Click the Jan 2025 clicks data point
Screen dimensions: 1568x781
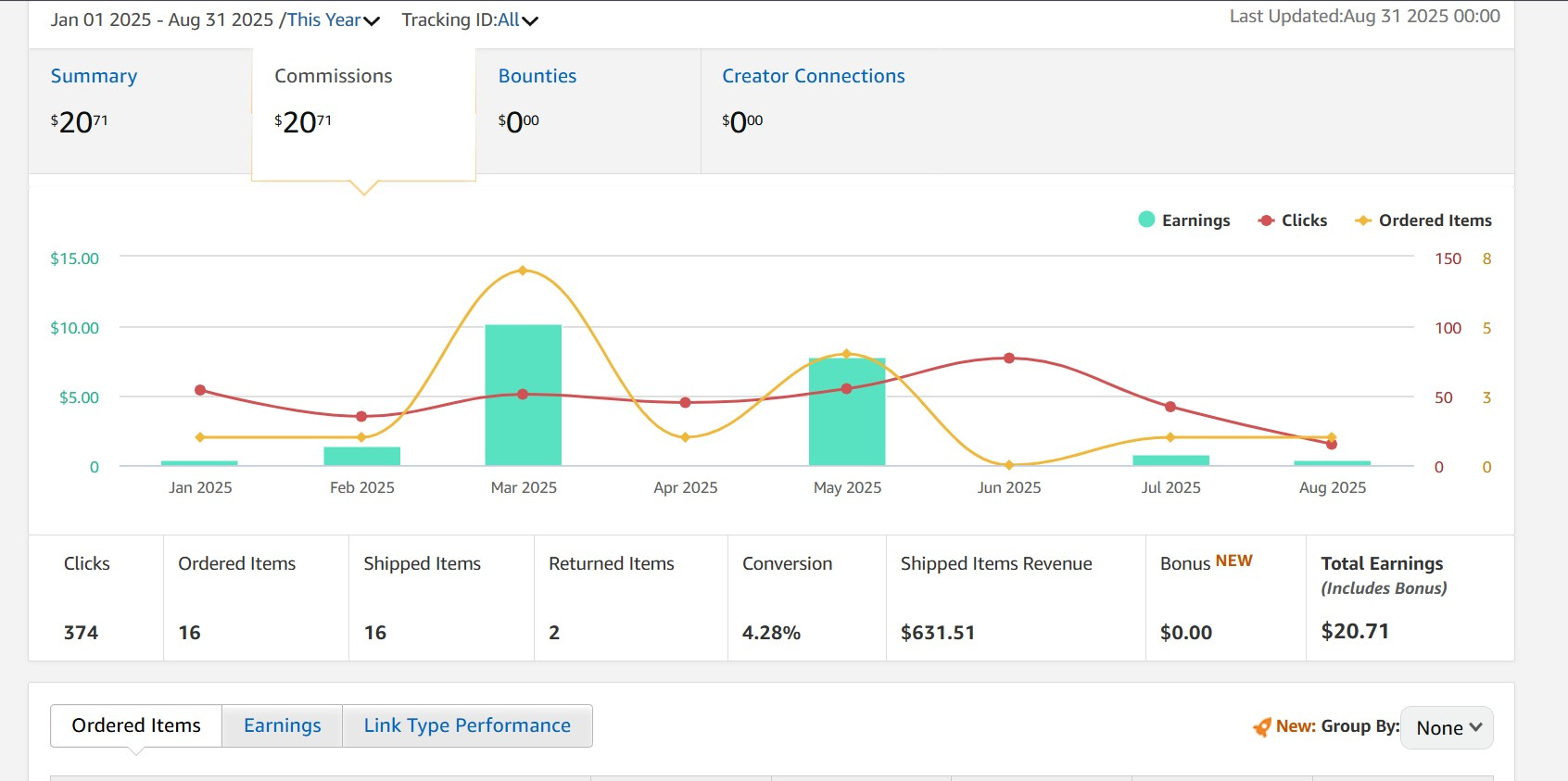(200, 390)
